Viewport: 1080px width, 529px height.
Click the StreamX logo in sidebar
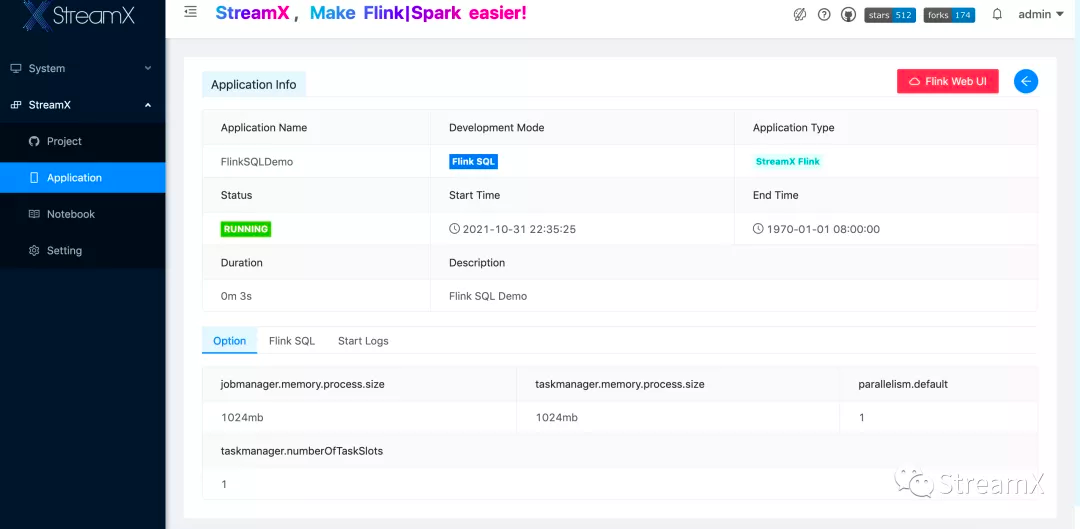point(82,15)
